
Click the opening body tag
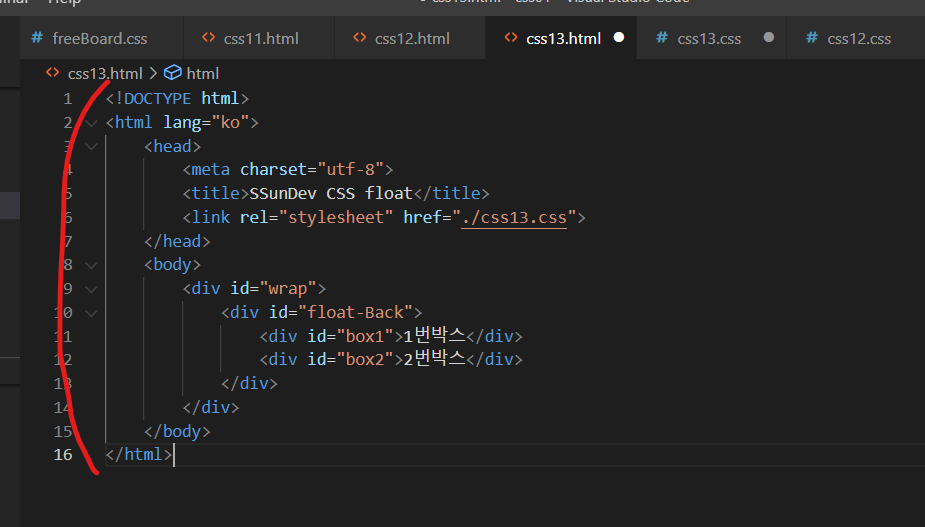[172, 264]
